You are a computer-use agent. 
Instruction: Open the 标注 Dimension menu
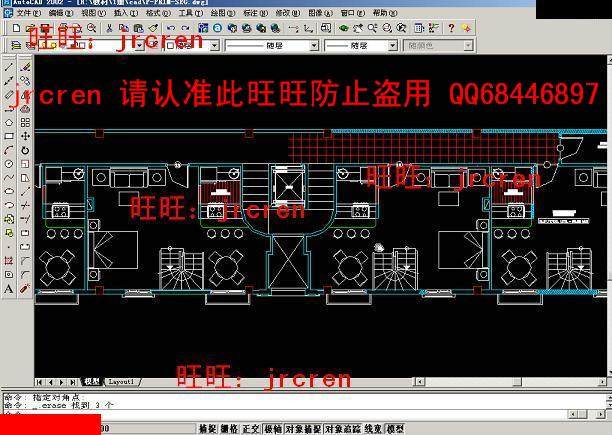[x=256, y=13]
